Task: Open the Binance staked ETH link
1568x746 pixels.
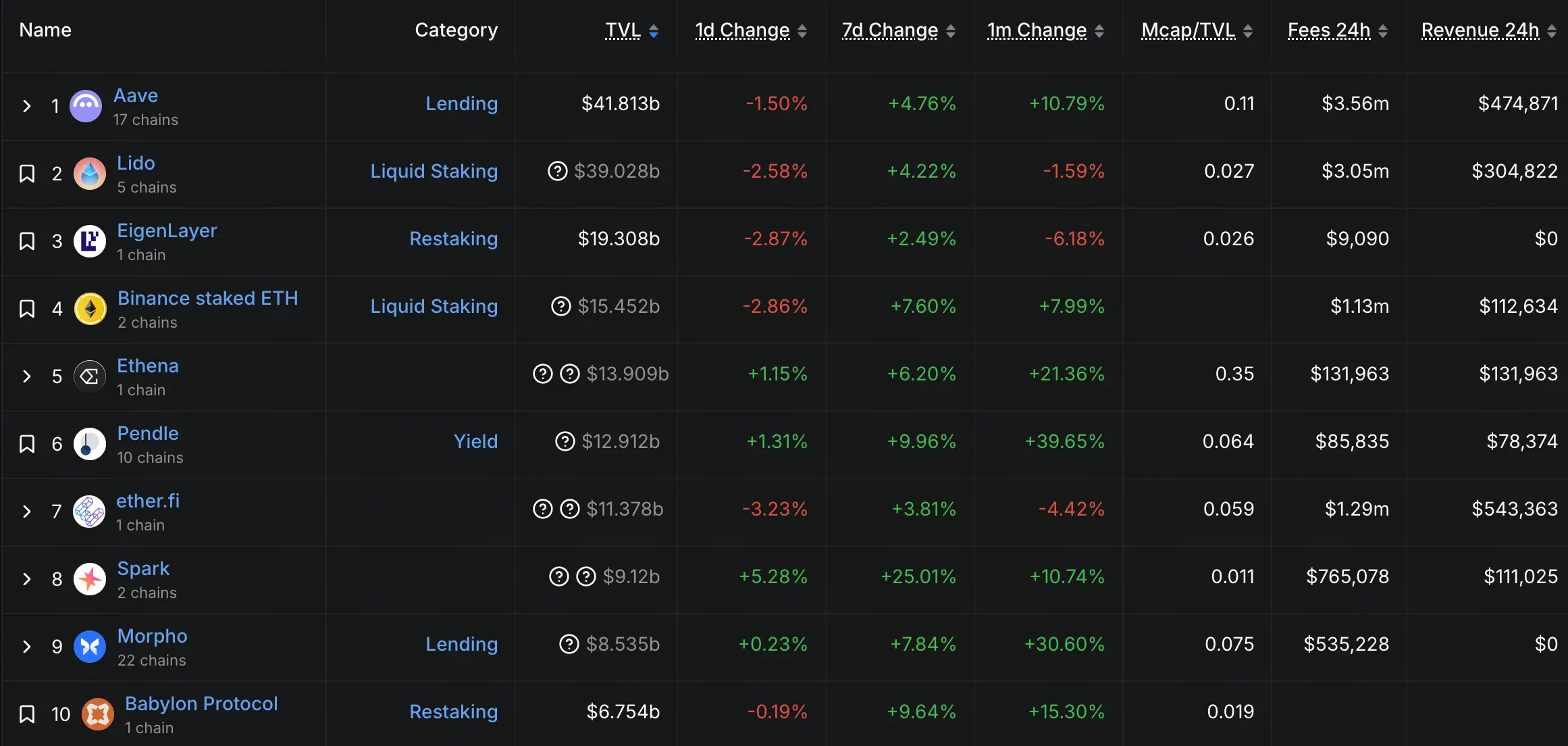Action: coord(208,298)
